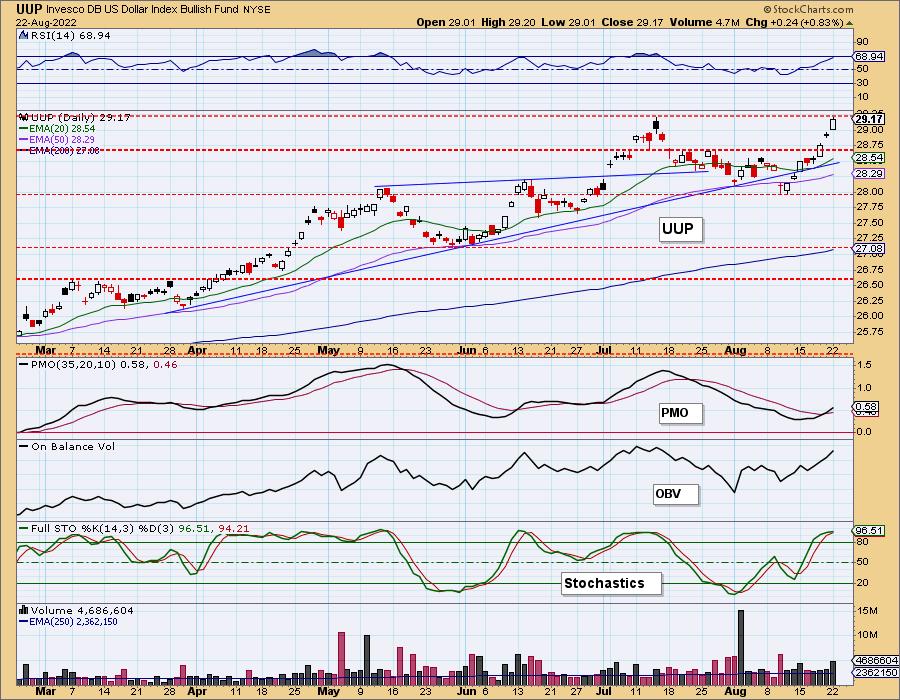This screenshot has width=900, height=700.
Task: Click the NYSE exchange label
Action: tap(255, 10)
